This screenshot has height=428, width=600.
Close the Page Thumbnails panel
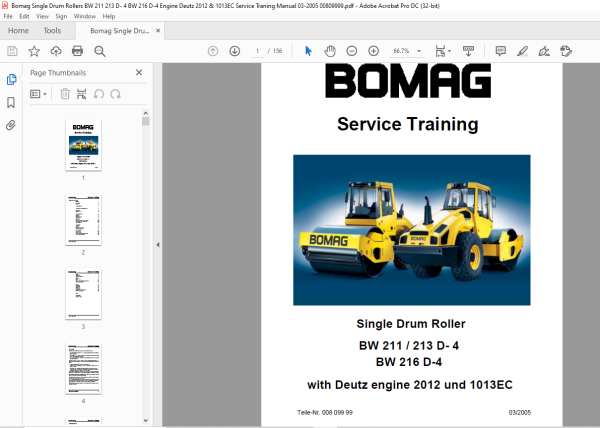(x=139, y=72)
